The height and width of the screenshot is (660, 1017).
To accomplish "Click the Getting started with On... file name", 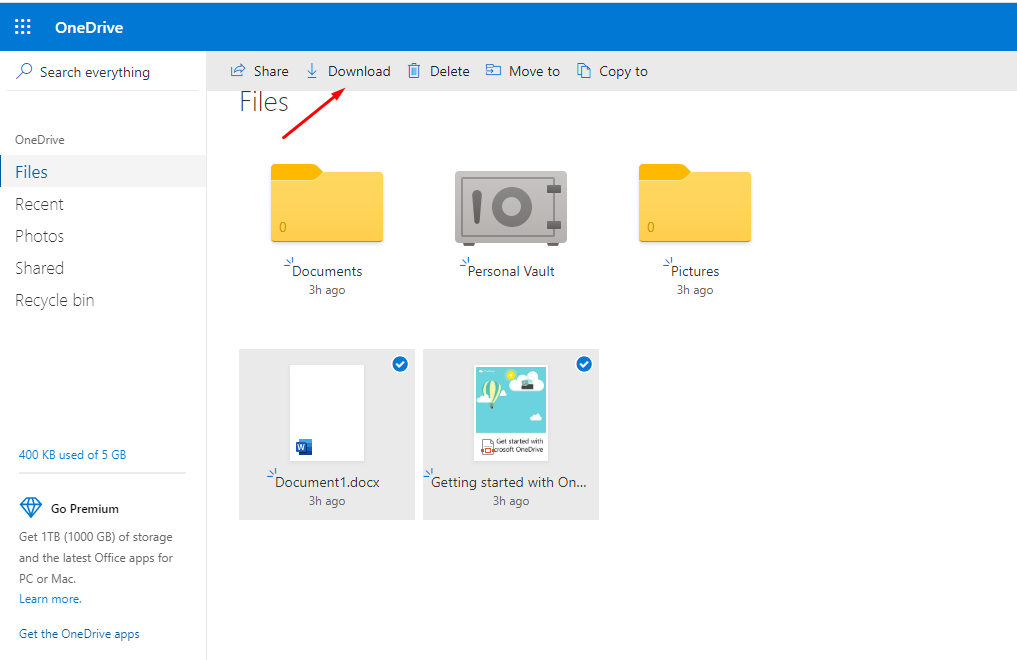I will [x=508, y=482].
